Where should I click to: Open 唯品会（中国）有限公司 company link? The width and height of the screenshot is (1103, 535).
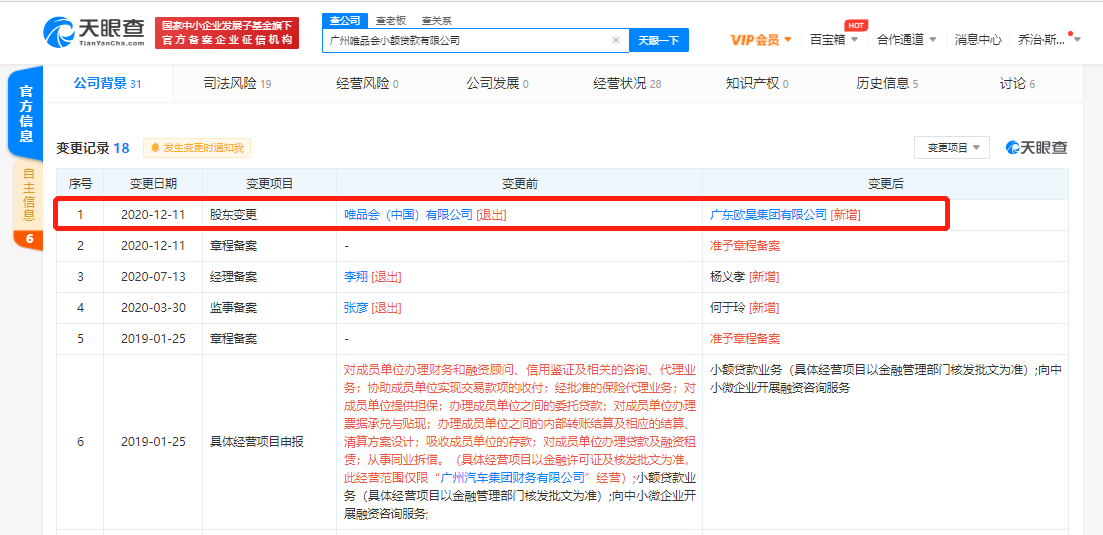(x=408, y=214)
